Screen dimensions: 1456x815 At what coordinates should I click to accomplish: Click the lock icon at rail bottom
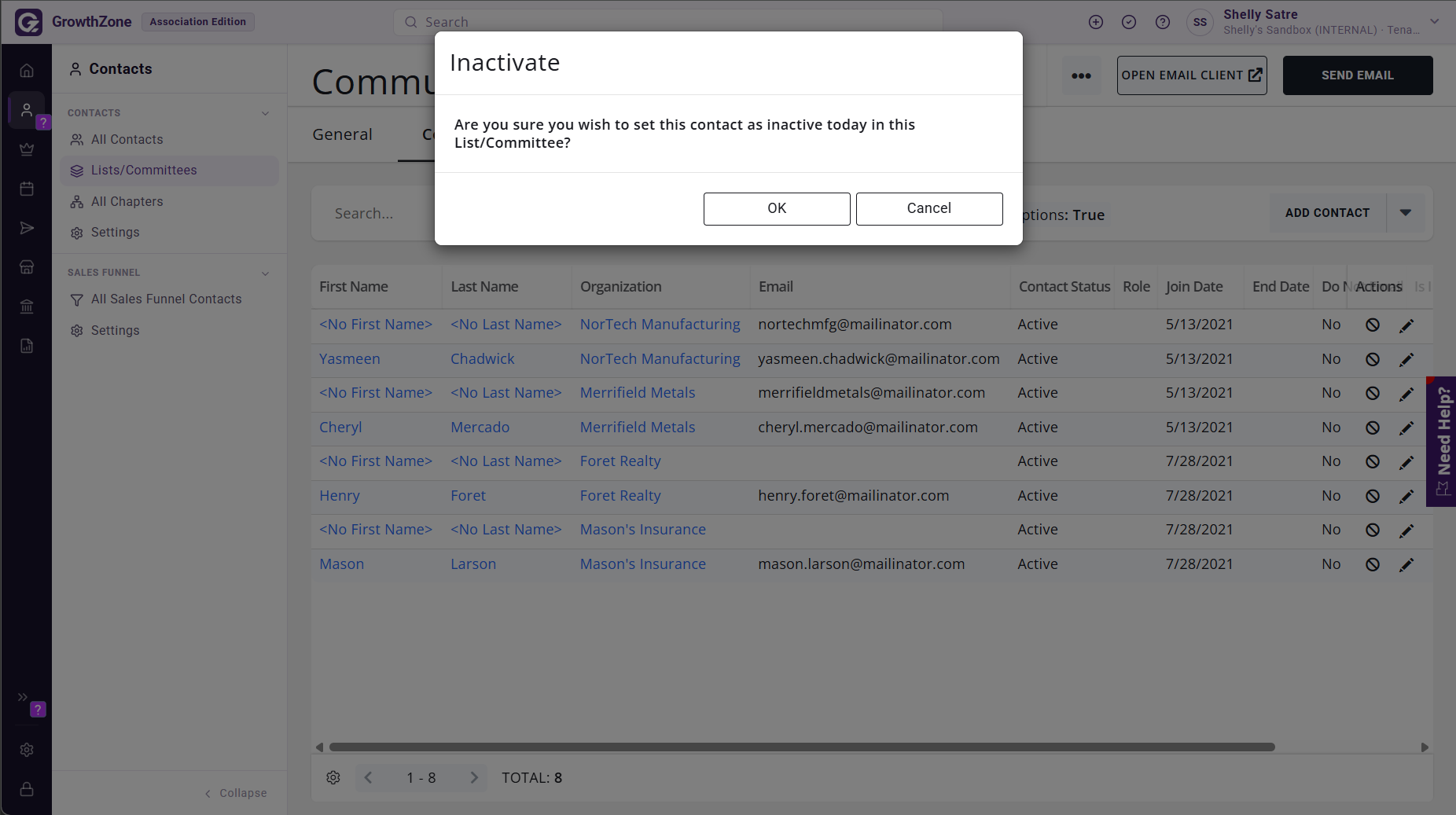point(27,789)
